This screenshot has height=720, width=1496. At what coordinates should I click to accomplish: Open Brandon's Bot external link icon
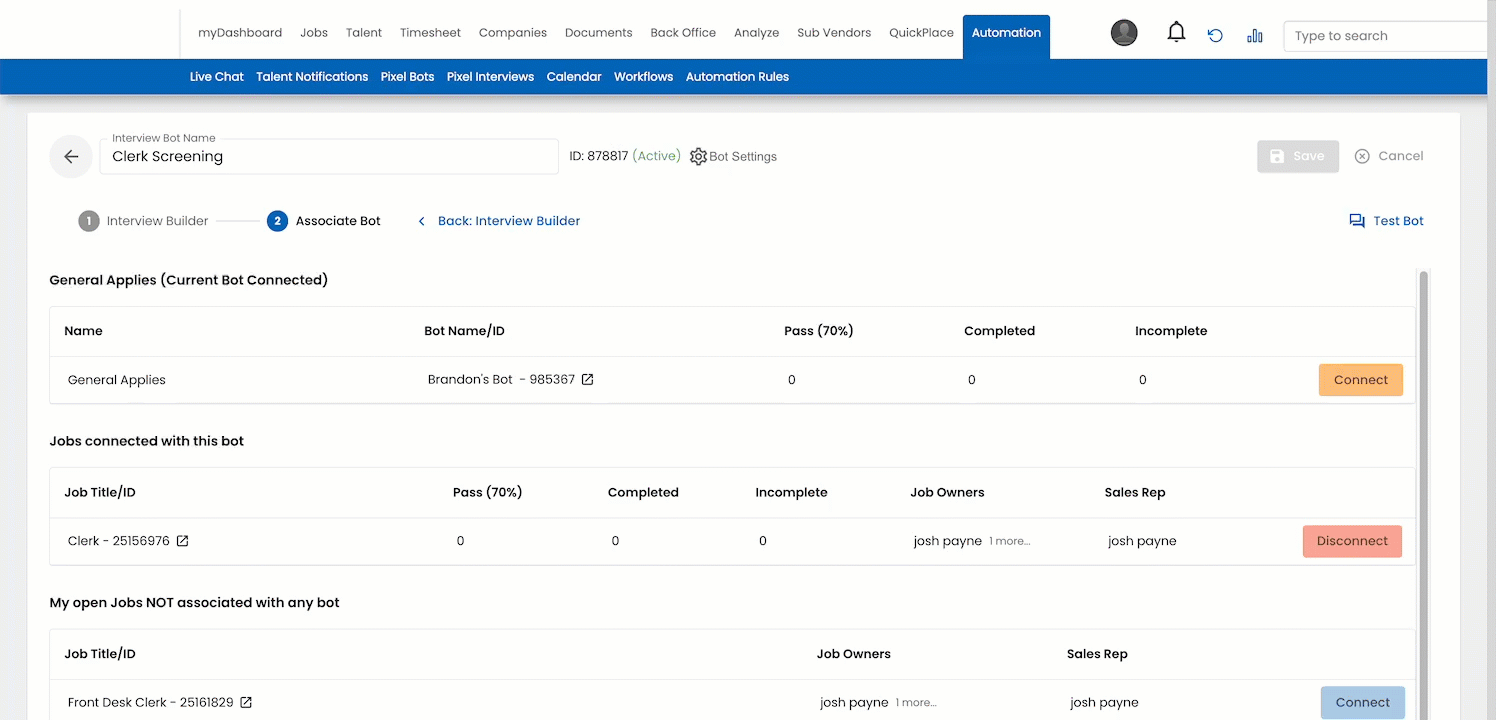click(588, 380)
